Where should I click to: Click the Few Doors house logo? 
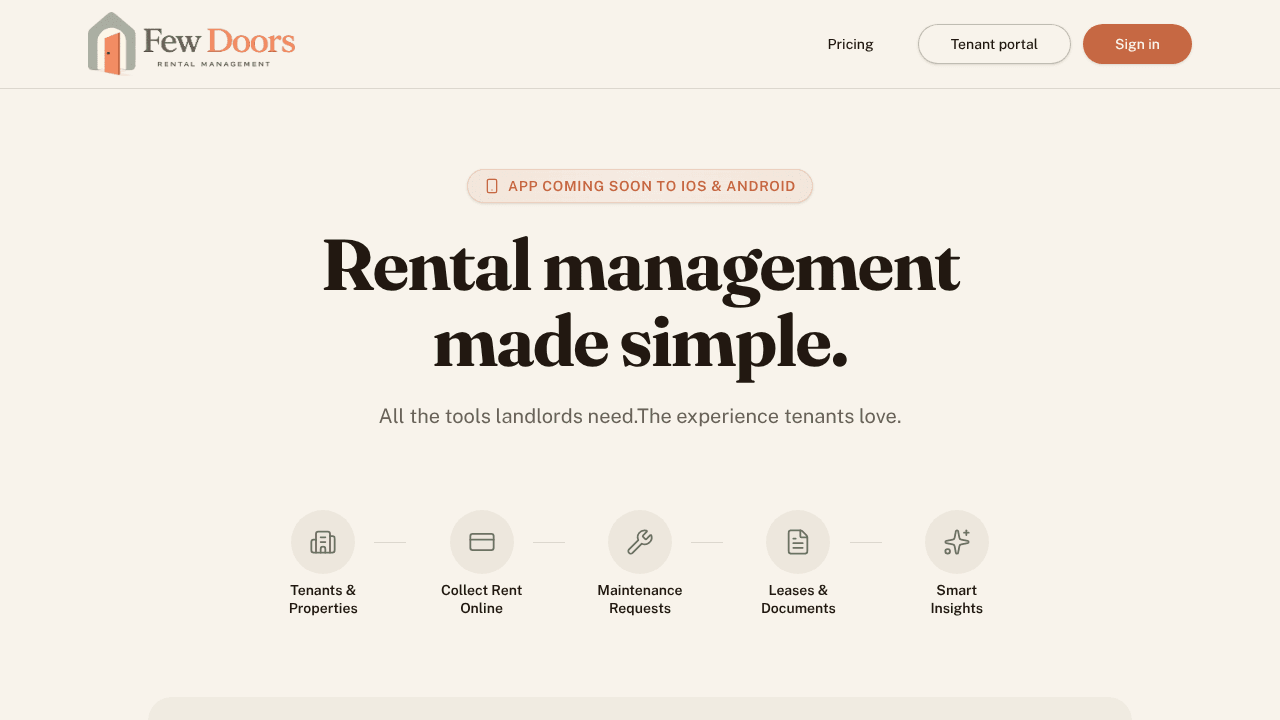(111, 44)
